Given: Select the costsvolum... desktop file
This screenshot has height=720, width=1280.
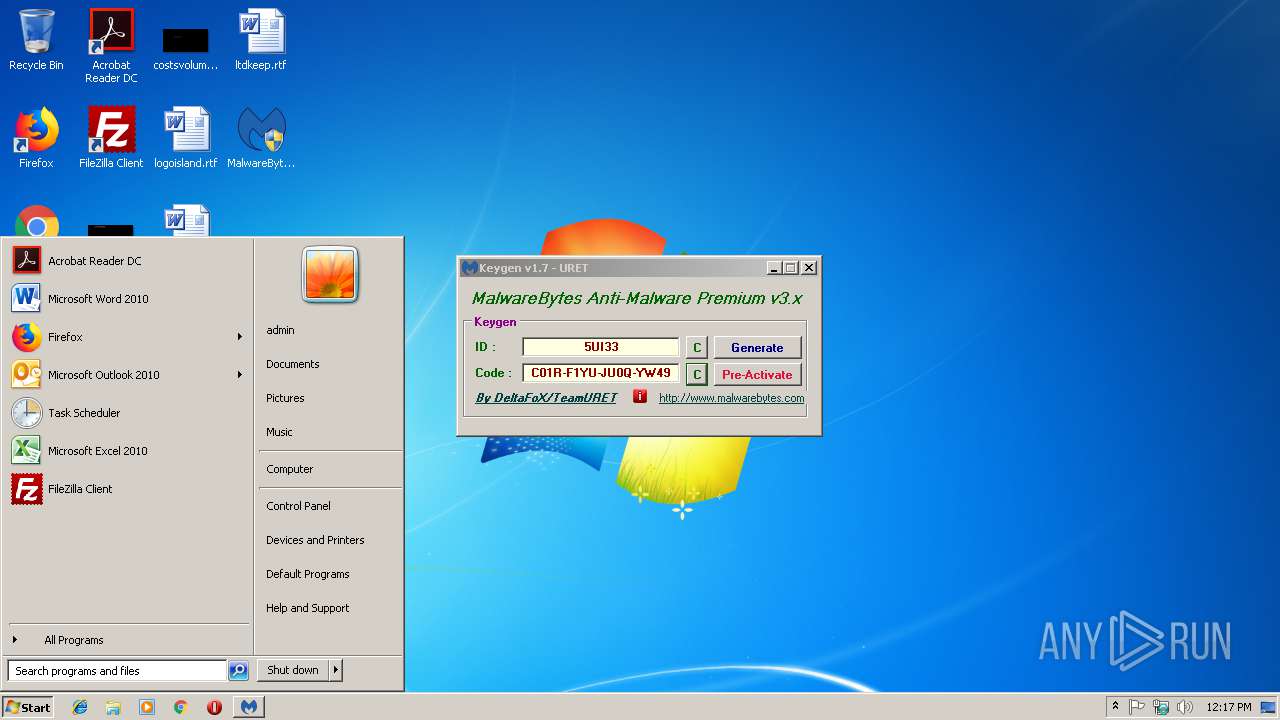Looking at the screenshot, I should (x=186, y=48).
